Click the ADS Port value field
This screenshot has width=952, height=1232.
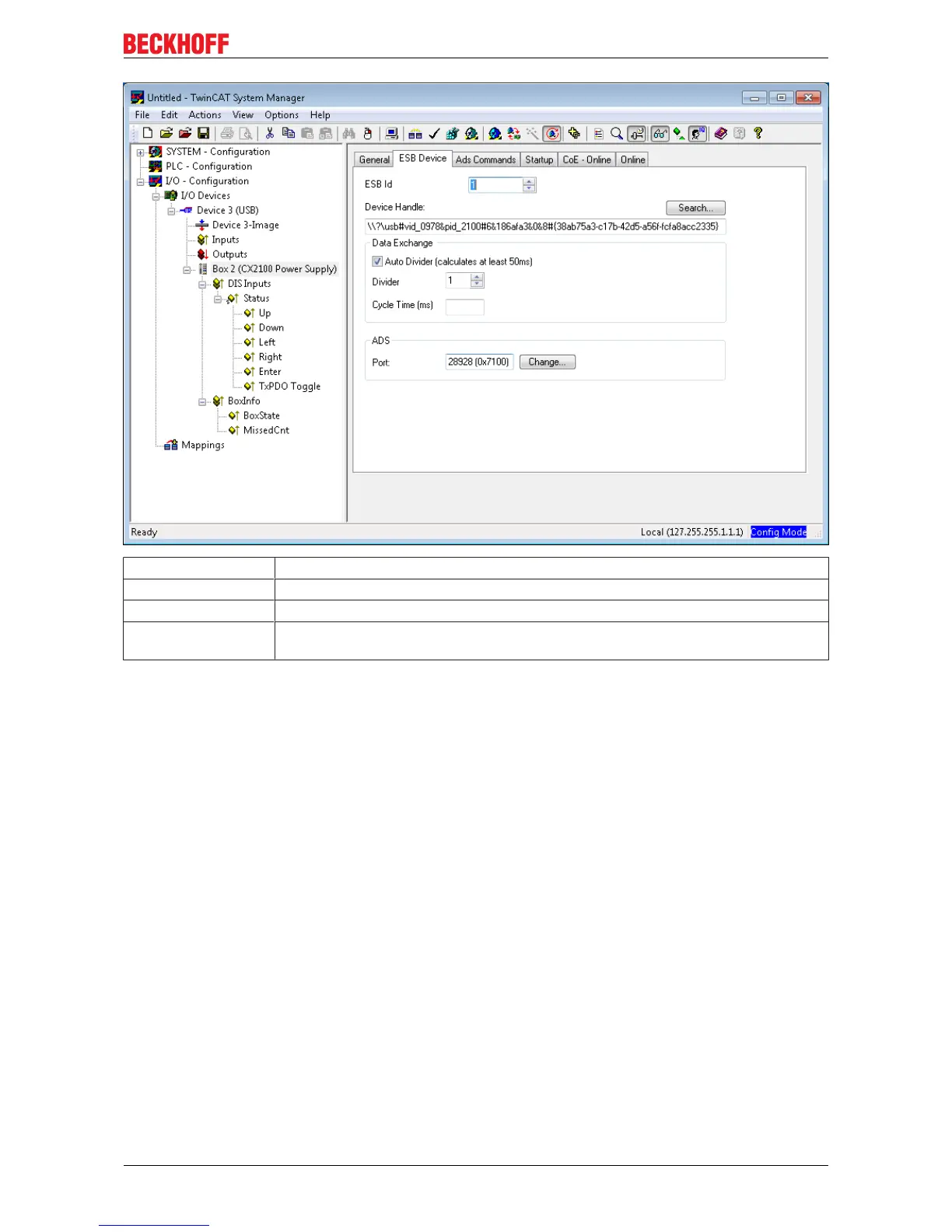(x=479, y=362)
